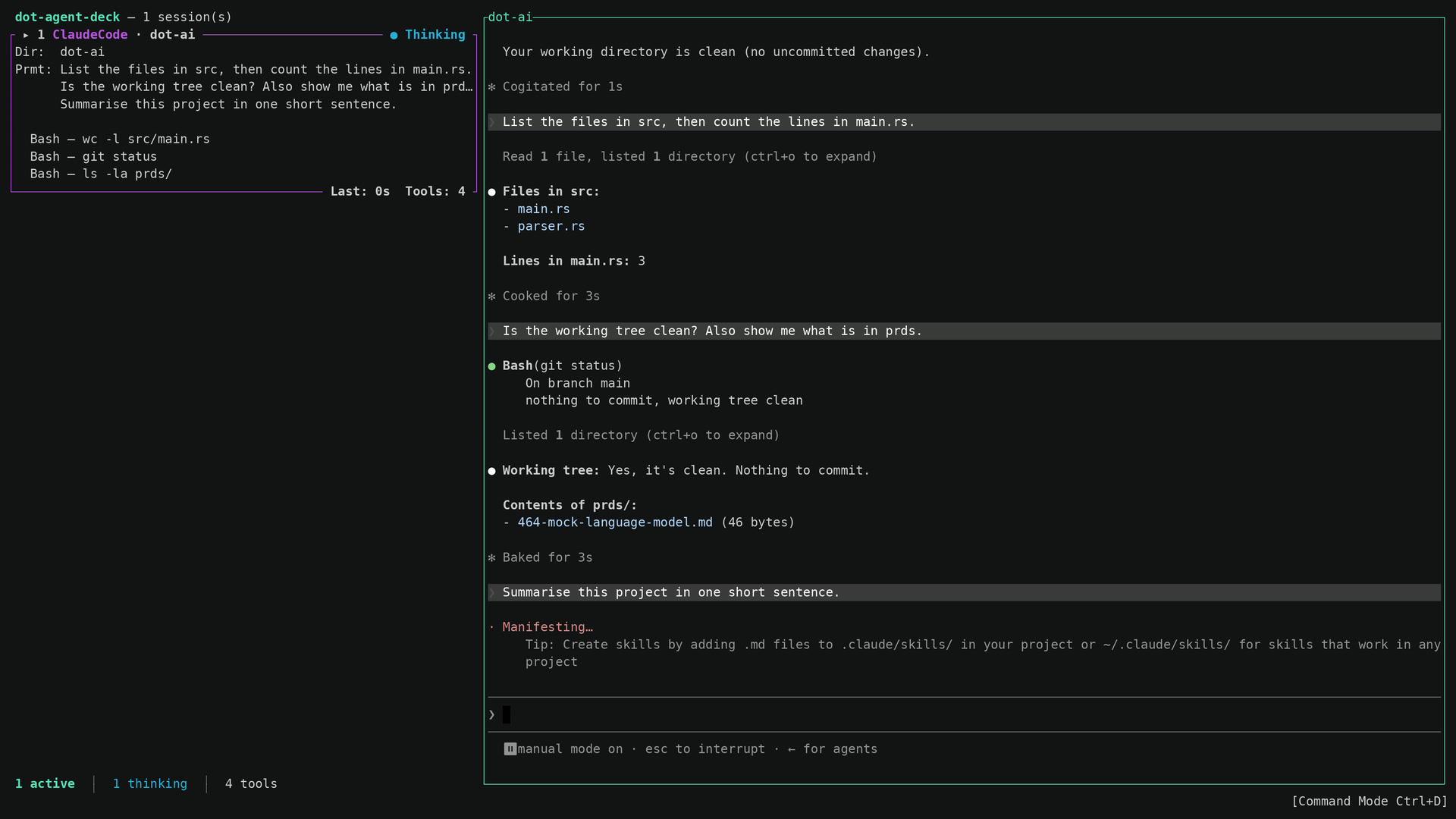Click '← for agents' hint
The width and height of the screenshot is (1456, 819).
pyautogui.click(x=833, y=750)
